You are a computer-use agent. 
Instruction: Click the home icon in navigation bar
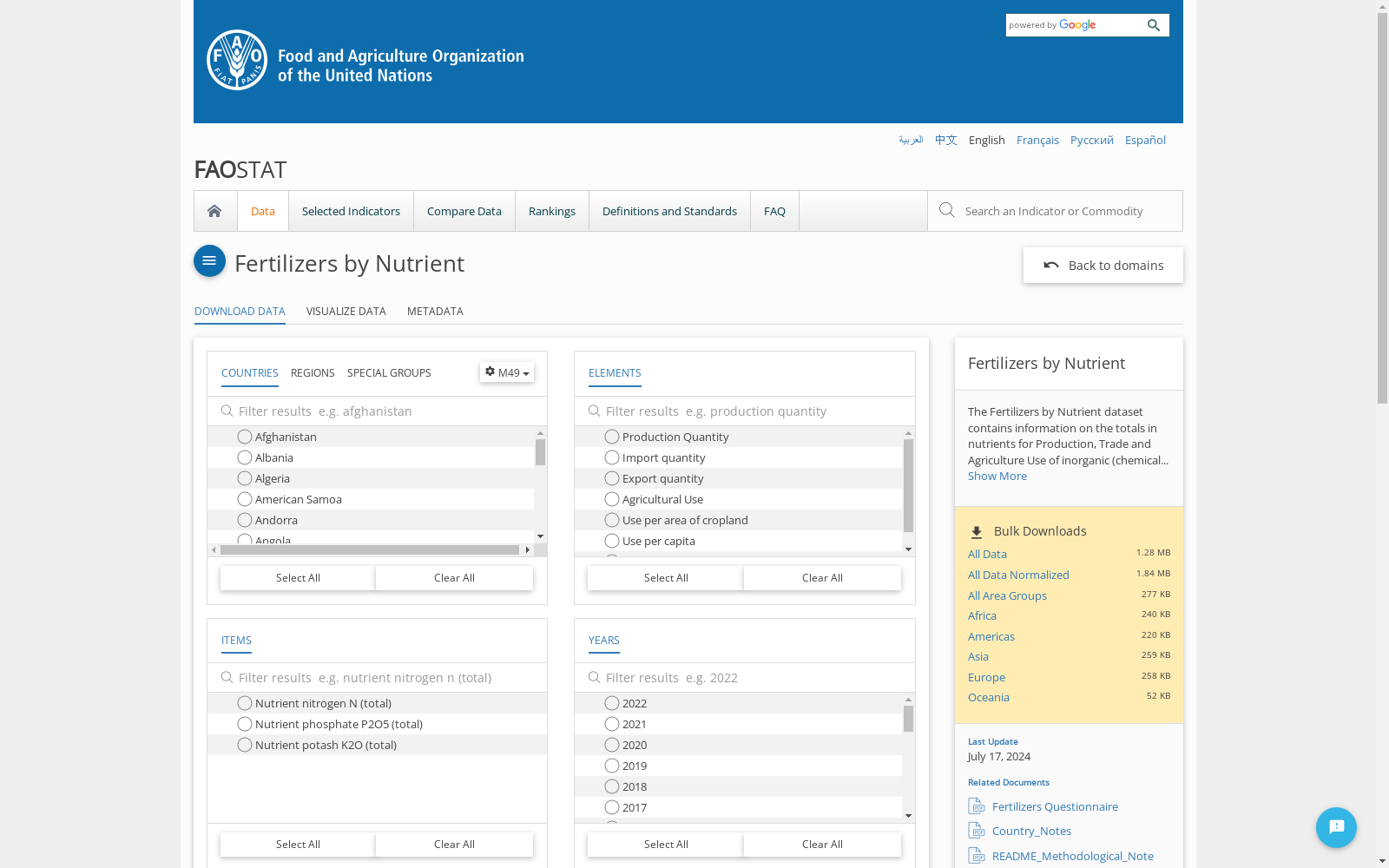pyautogui.click(x=214, y=211)
